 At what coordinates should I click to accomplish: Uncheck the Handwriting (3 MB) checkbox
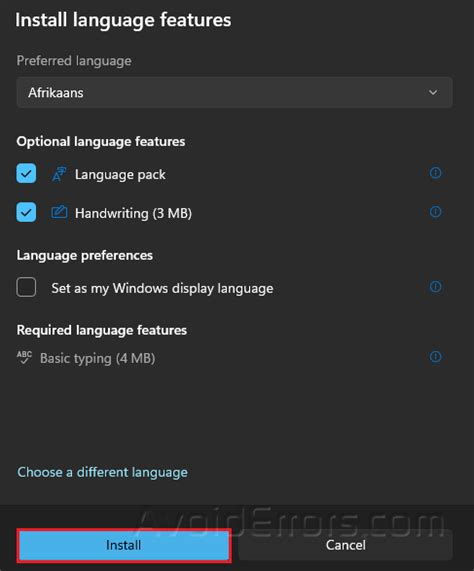(26, 212)
